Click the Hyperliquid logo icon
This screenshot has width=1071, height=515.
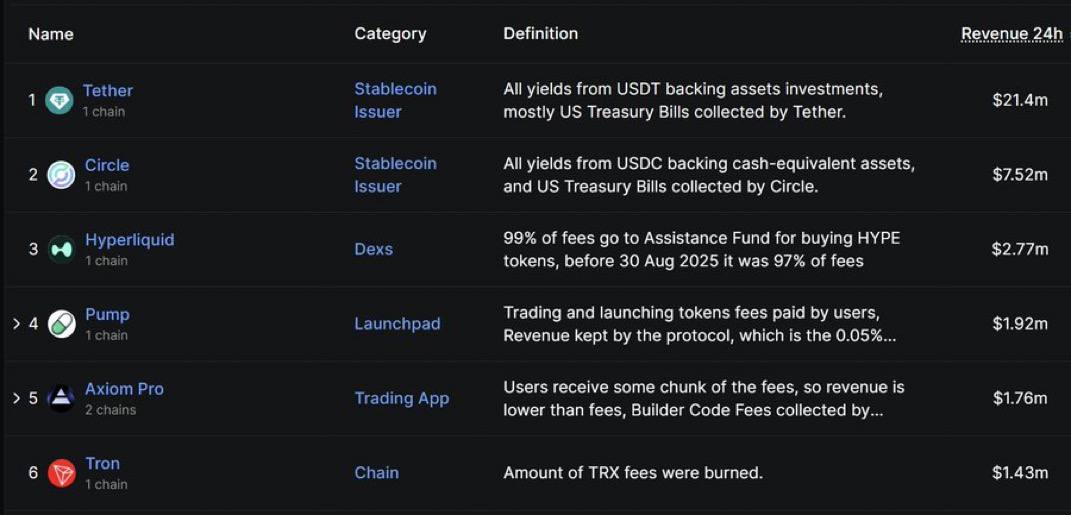pos(61,249)
